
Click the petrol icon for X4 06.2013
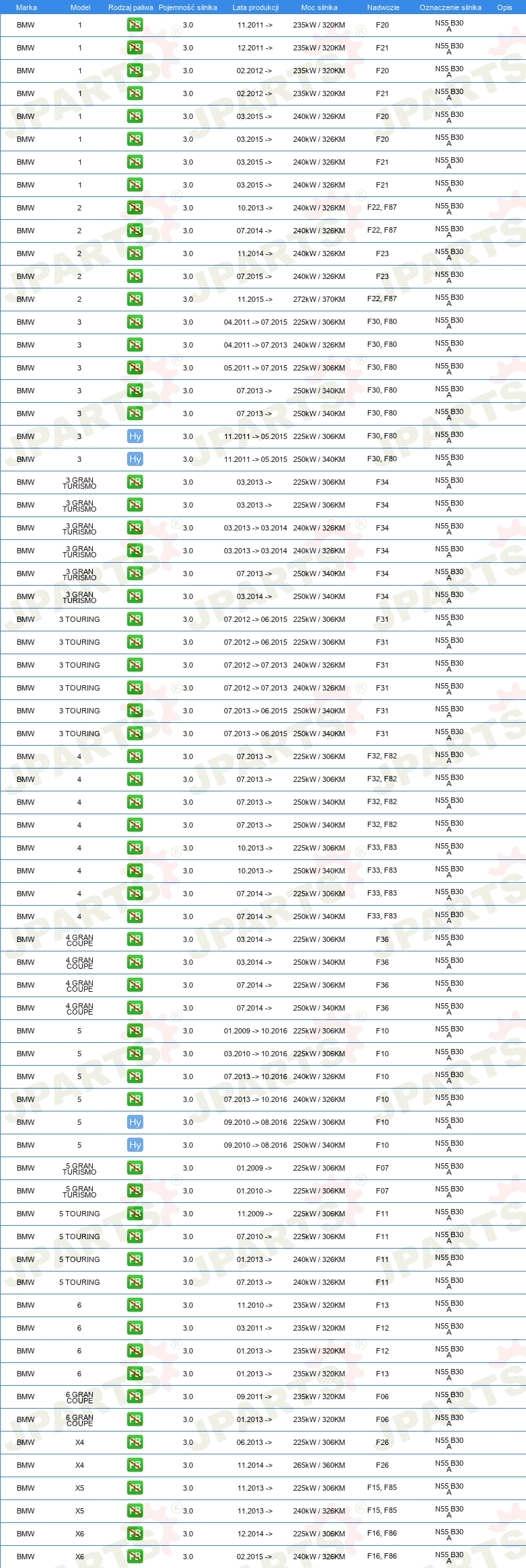point(135,1442)
